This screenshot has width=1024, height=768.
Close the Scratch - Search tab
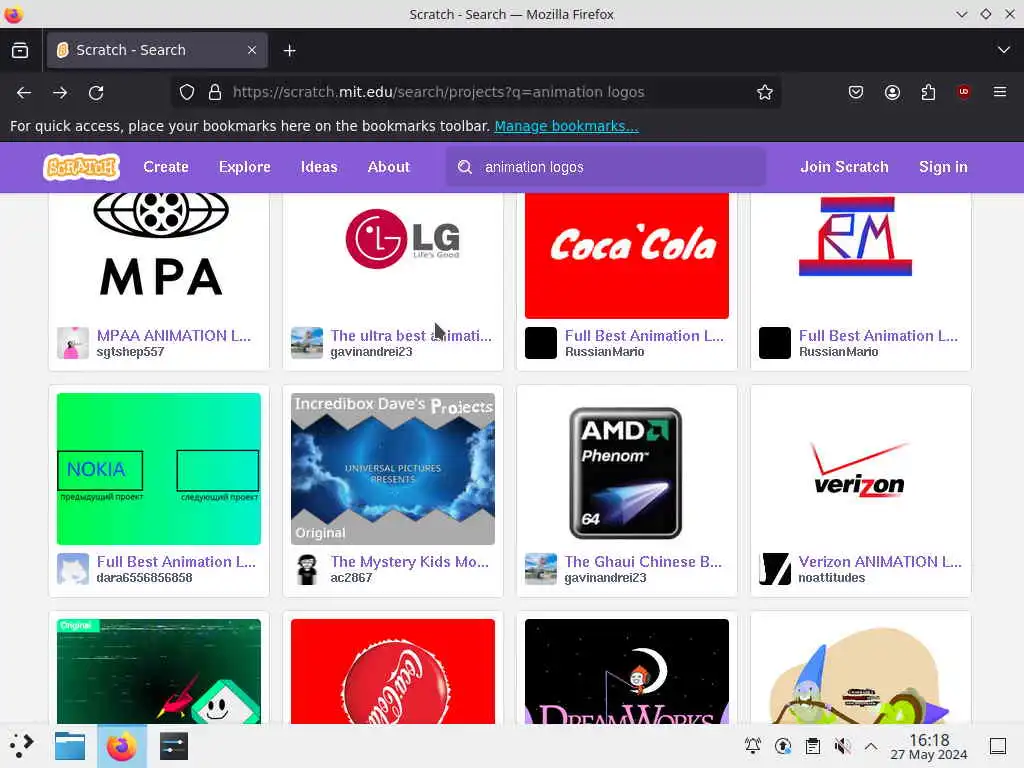pyautogui.click(x=252, y=50)
